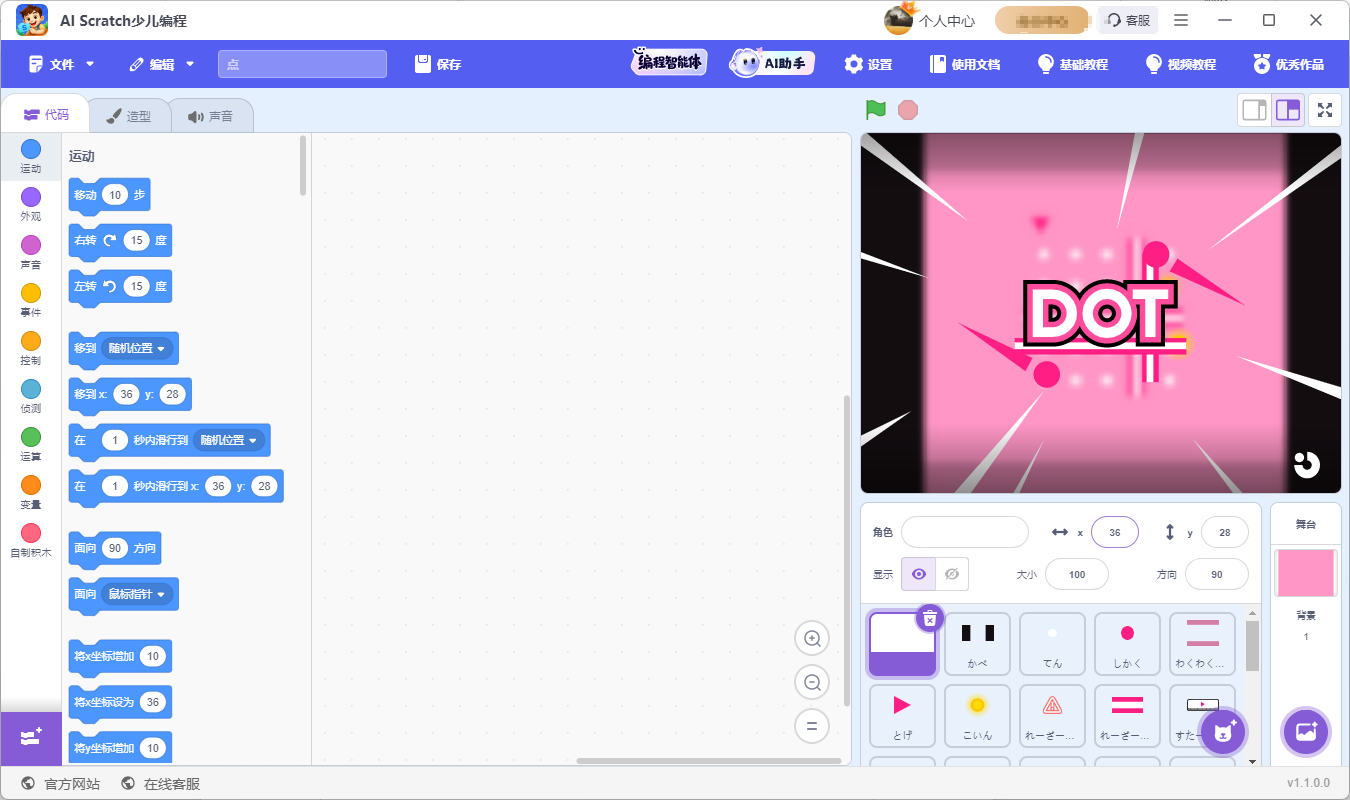Viewport: 1350px width, 800px height.
Task: Open 使用文档 documentation
Action: click(965, 64)
